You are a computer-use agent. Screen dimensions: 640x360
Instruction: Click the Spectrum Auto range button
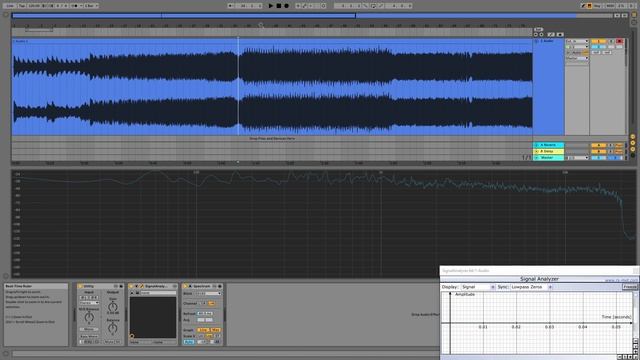click(189, 342)
